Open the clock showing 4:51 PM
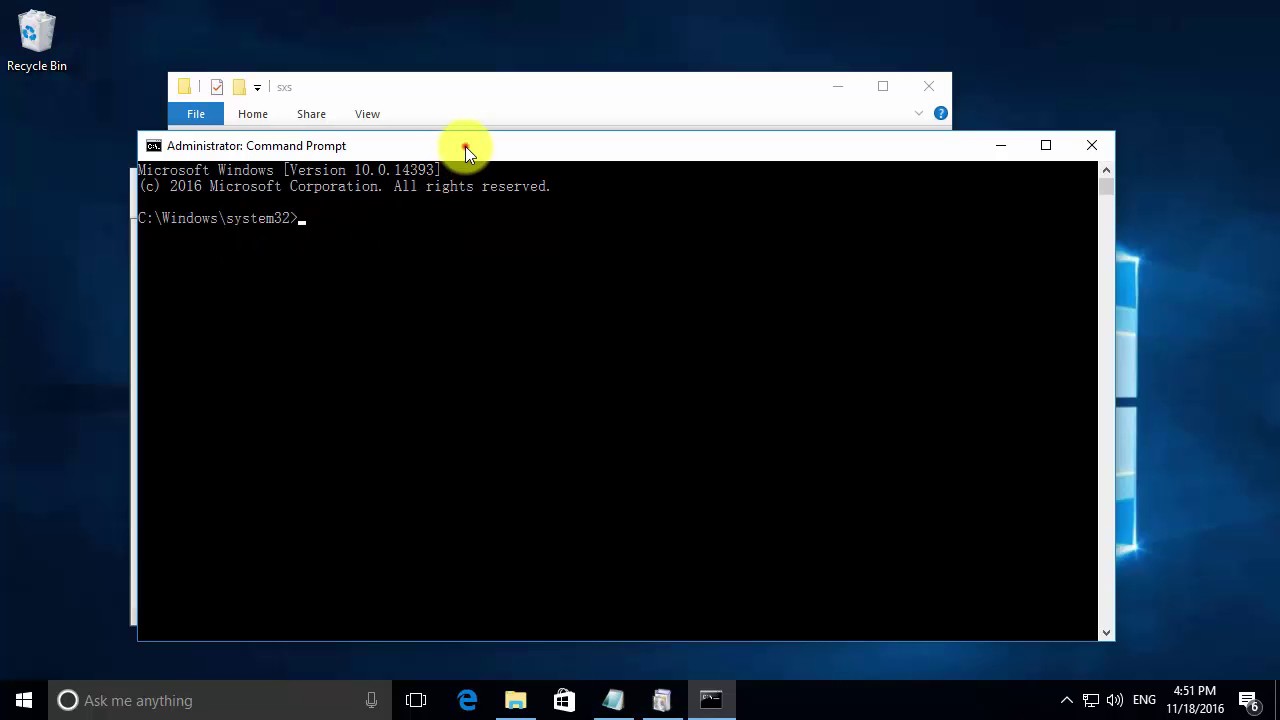This screenshot has height=720, width=1280. click(x=1195, y=700)
